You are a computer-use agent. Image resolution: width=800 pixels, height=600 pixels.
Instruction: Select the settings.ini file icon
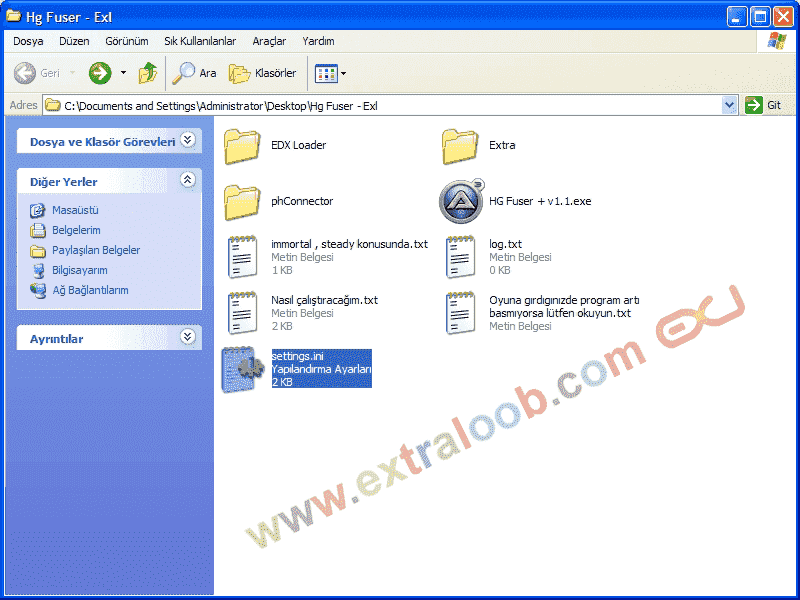[x=243, y=369]
